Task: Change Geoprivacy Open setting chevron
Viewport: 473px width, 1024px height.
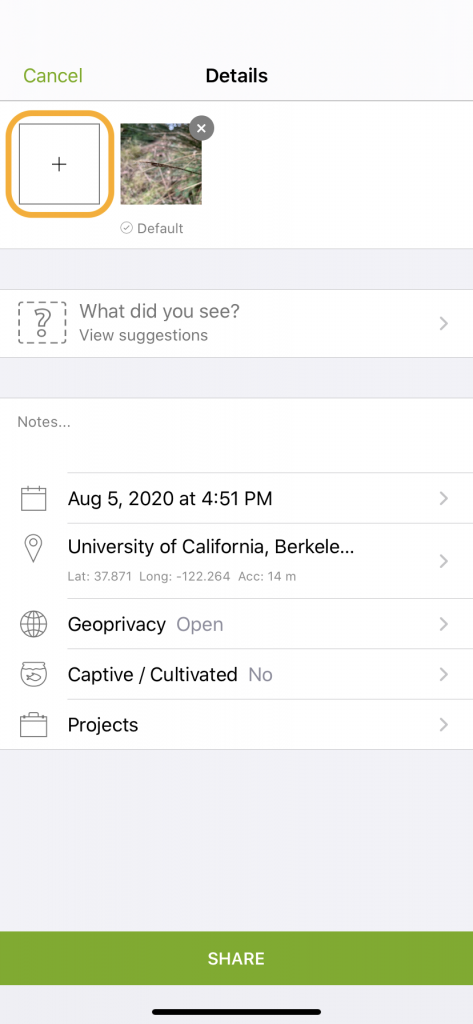Action: tap(444, 624)
